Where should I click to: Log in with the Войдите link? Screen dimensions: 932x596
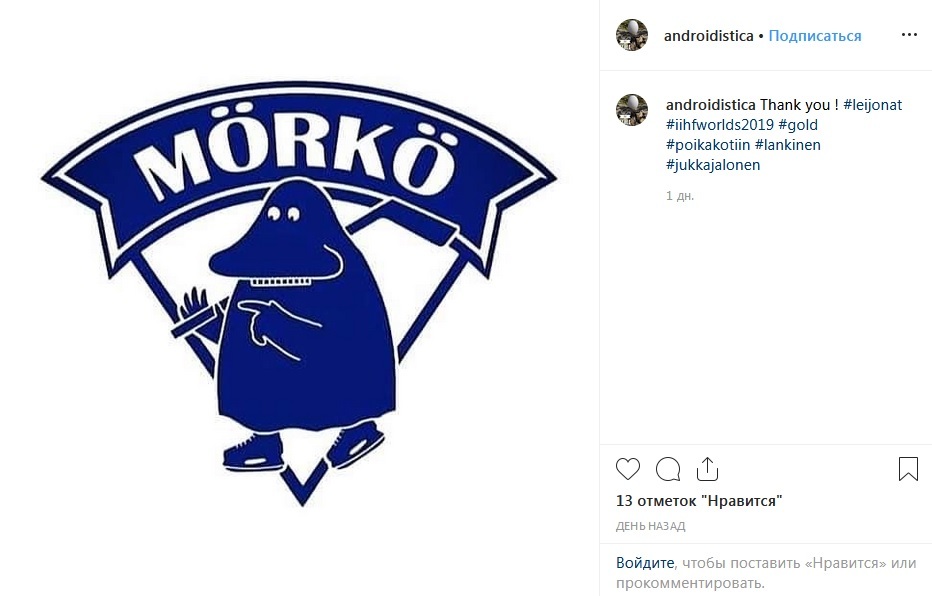coord(645,563)
